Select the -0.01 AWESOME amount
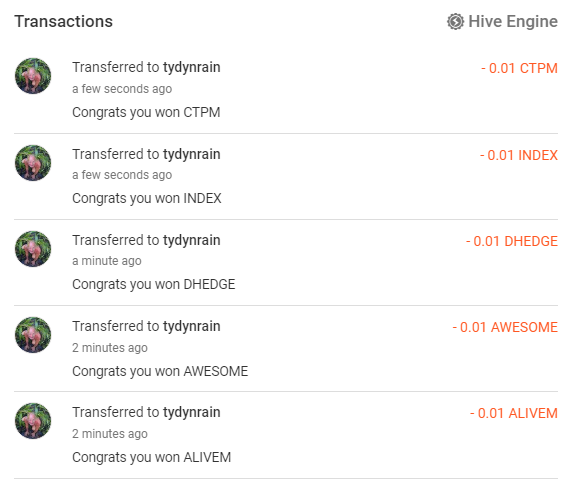 point(505,327)
